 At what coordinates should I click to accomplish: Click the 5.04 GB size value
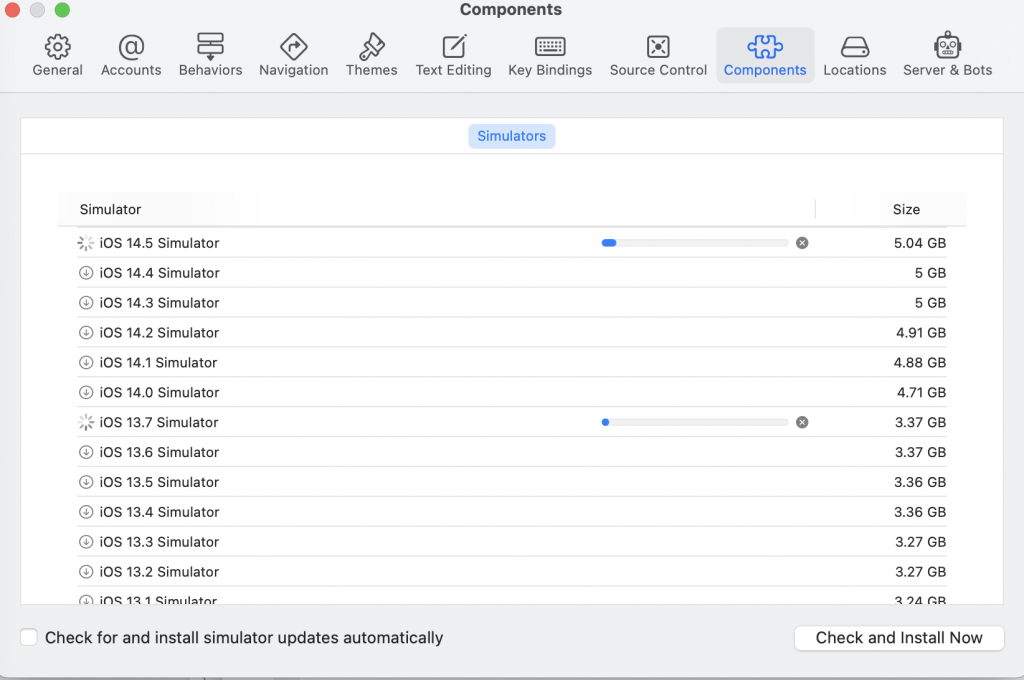tap(920, 243)
